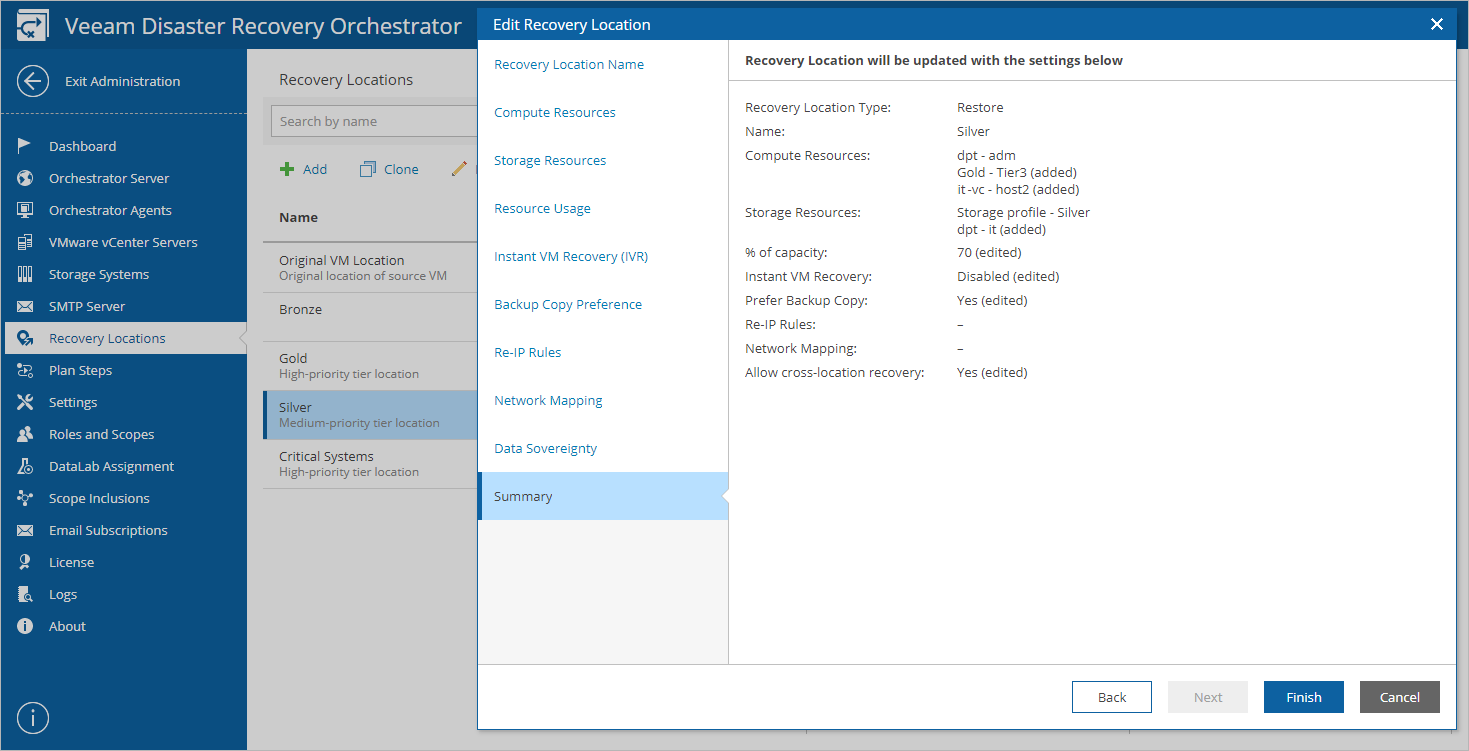Click the 'Restore' location type value
The height and width of the screenshot is (751, 1469).
980,107
